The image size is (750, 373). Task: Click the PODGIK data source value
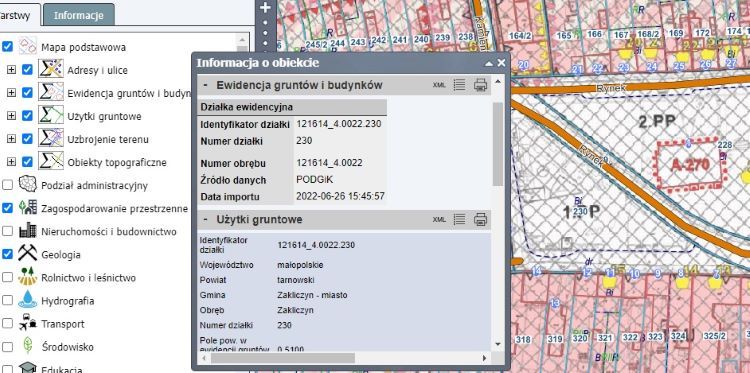coord(315,180)
